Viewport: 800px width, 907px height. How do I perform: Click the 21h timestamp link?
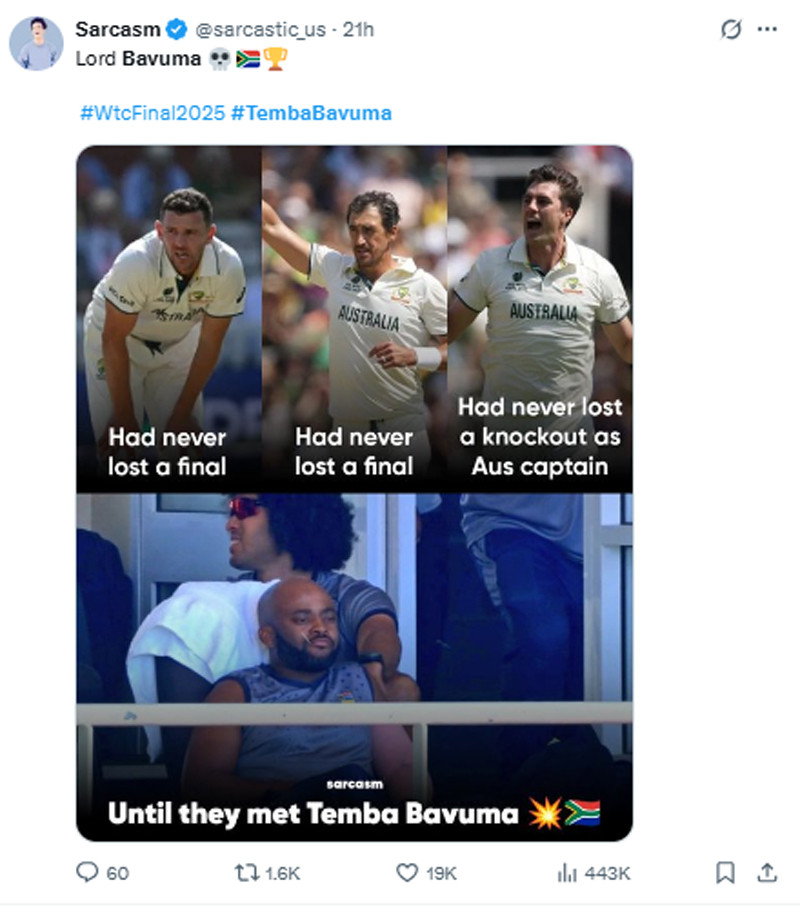pyautogui.click(x=358, y=29)
